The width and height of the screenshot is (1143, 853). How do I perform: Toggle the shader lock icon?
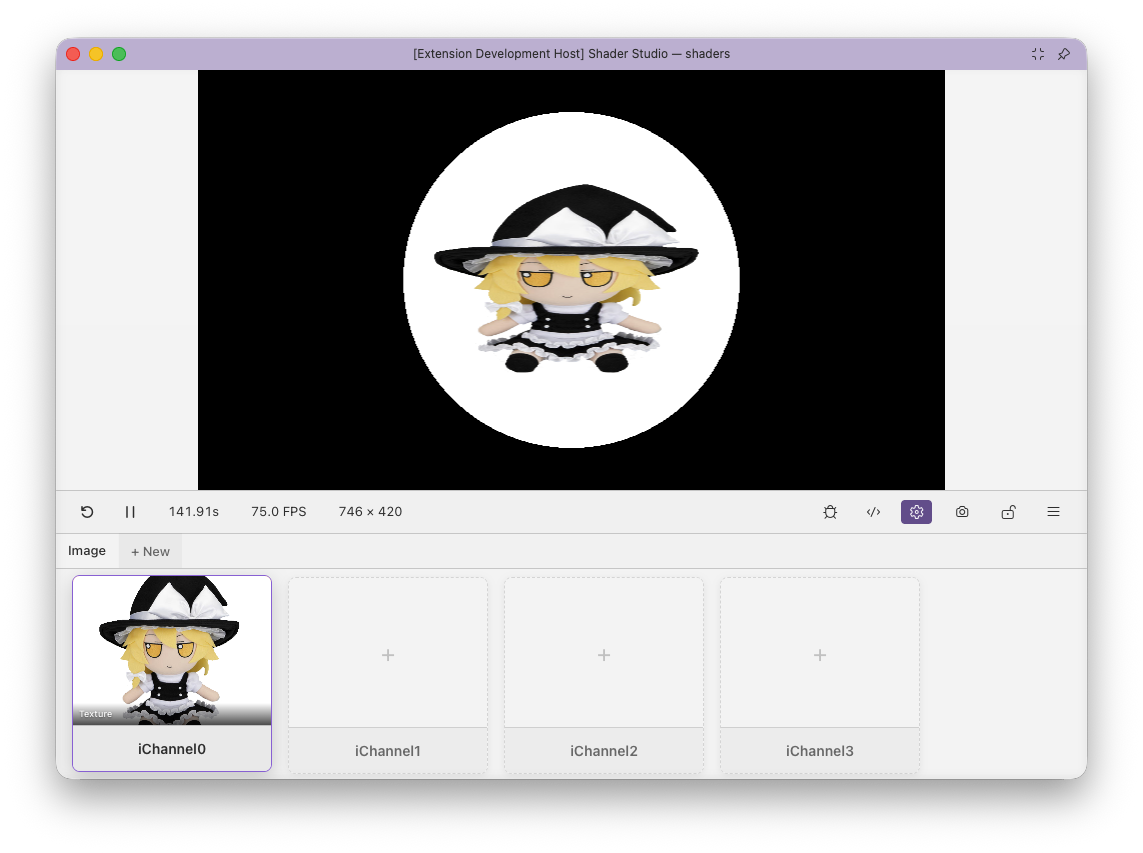click(x=1008, y=512)
